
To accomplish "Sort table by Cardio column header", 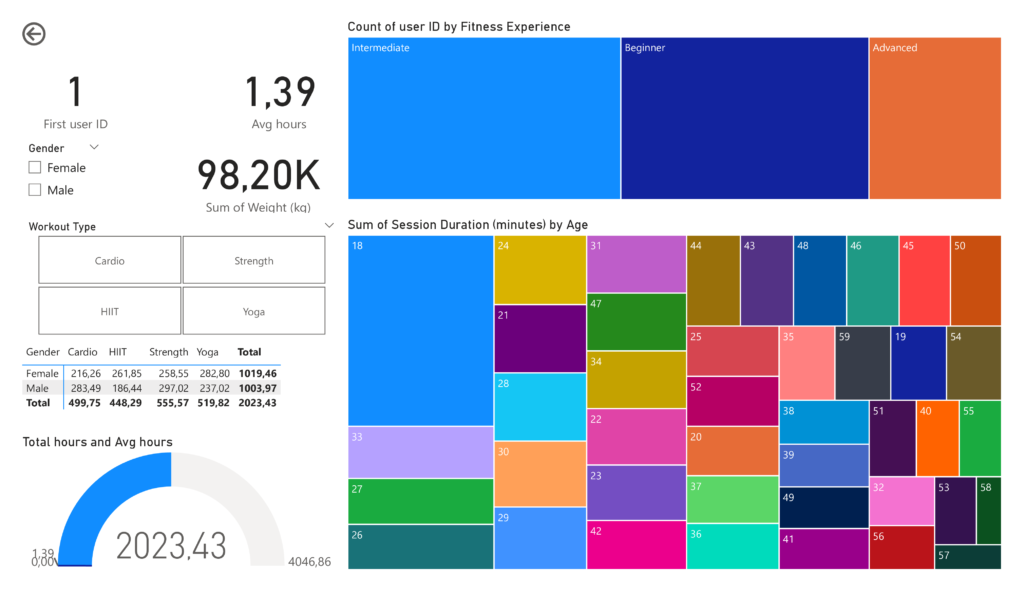I will [x=82, y=352].
